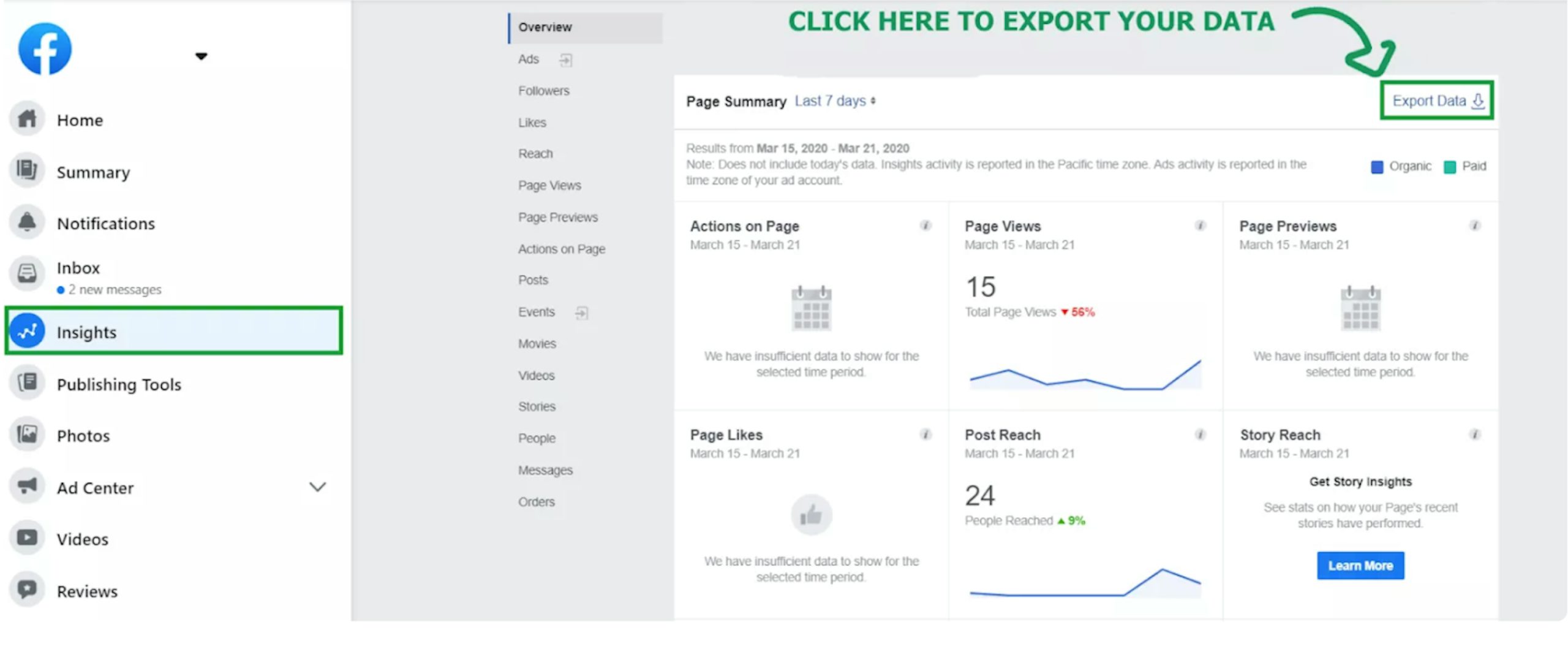This screenshot has width=1568, height=646.
Task: Click the Reviews speech bubble icon
Action: pyautogui.click(x=27, y=590)
